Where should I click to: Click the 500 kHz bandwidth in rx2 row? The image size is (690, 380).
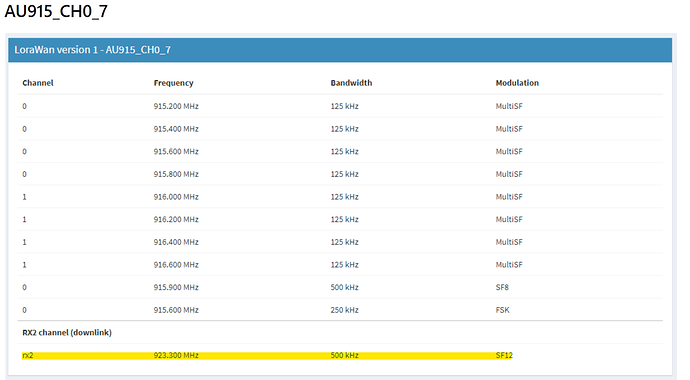tap(345, 355)
